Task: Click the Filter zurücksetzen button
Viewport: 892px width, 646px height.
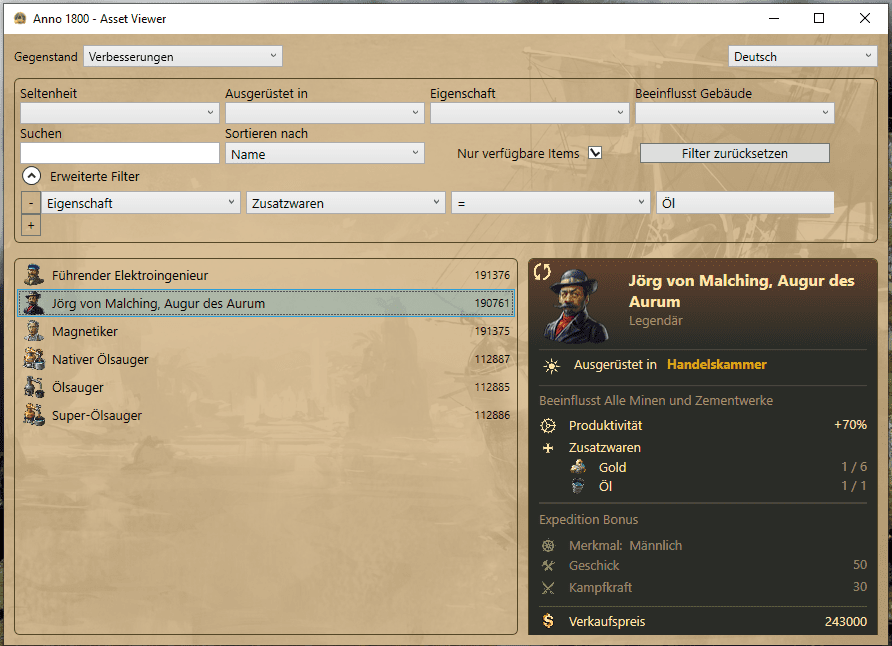Action: 734,153
